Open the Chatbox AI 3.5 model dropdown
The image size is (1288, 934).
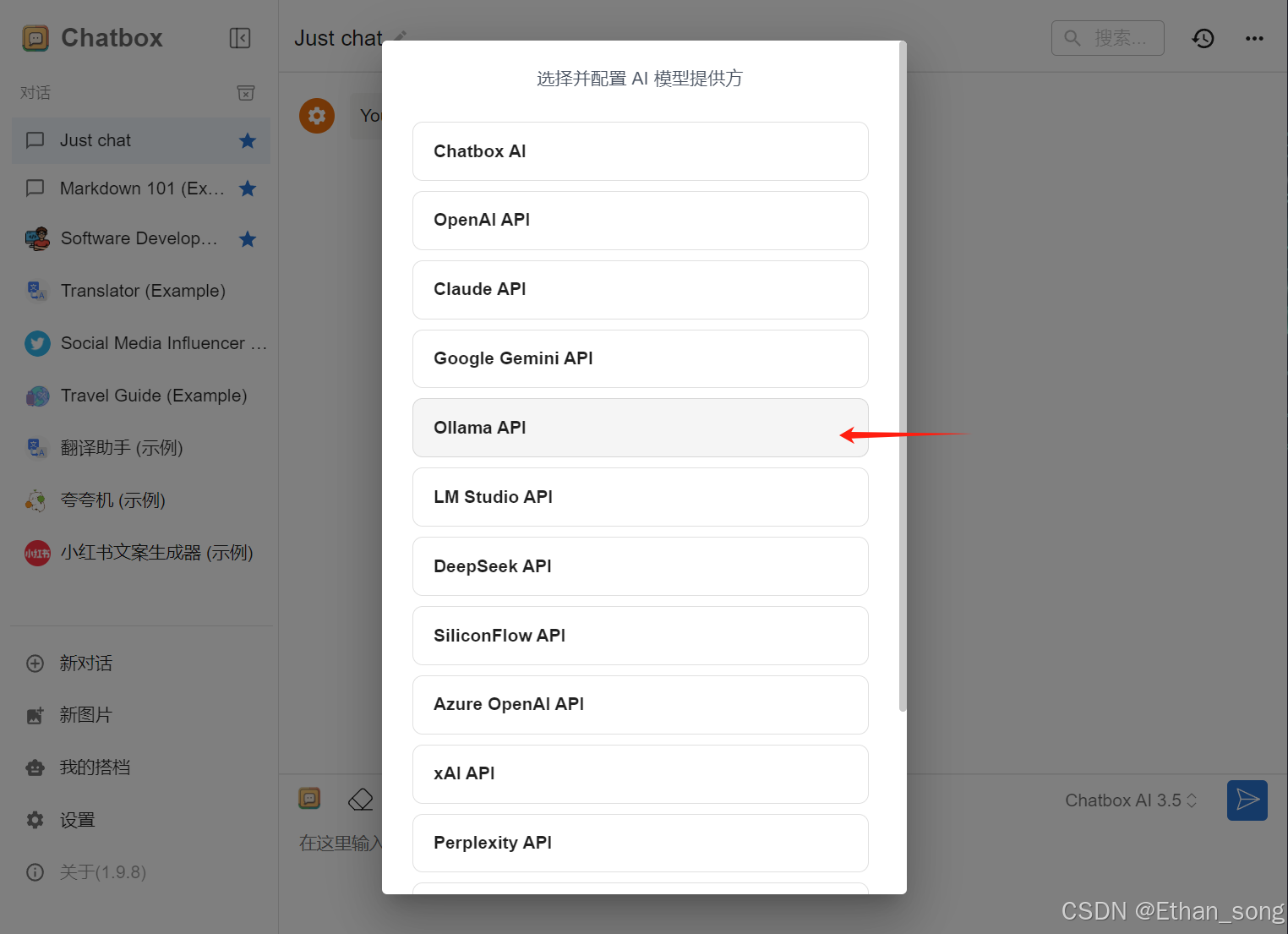point(1131,800)
